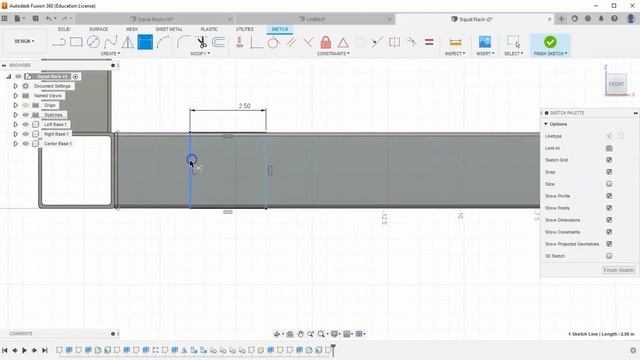Open the Constraints dropdown menu
The image size is (640, 360).
pos(333,53)
